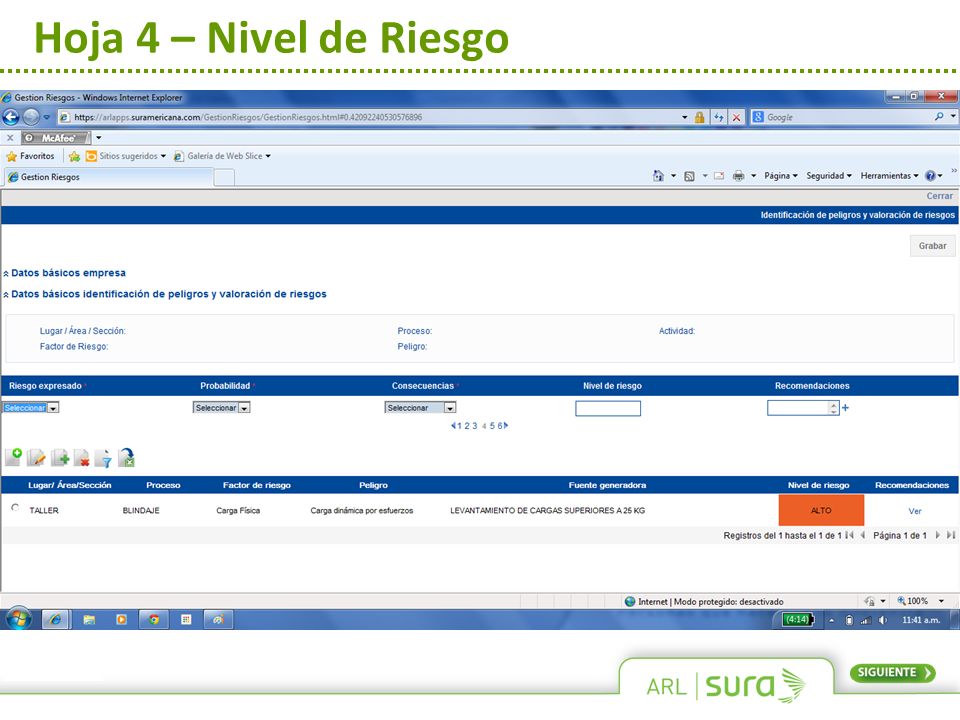Click the blue plus next to Recomendaciones field
The width and height of the screenshot is (960, 720).
[x=846, y=408]
